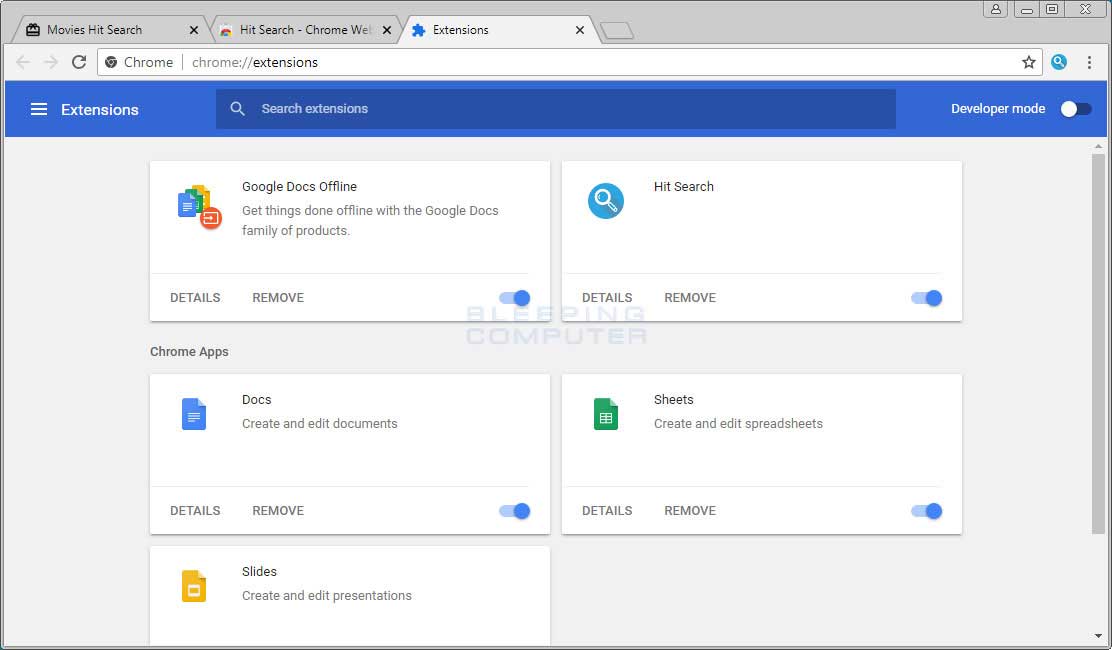Switch to the Hit Search - Chrome Web Store tab
Screen dimensions: 1112x650
tap(306, 30)
